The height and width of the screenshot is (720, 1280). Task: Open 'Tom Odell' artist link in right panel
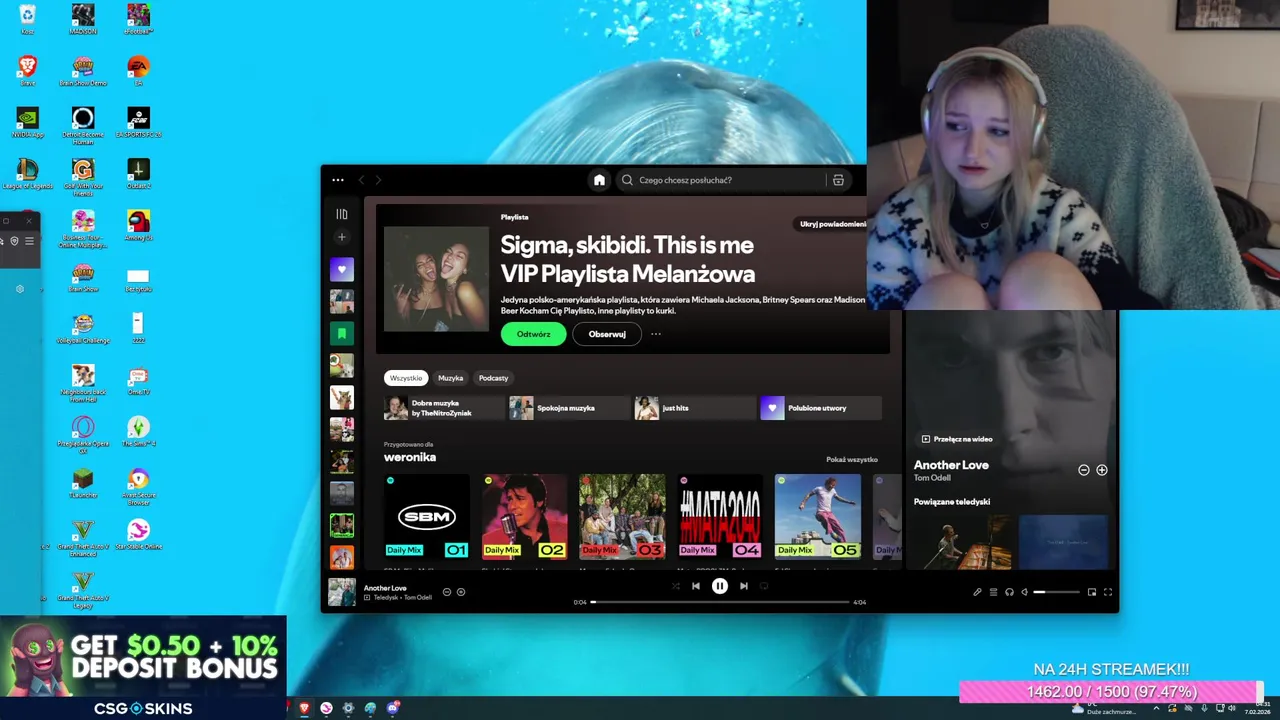[932, 478]
